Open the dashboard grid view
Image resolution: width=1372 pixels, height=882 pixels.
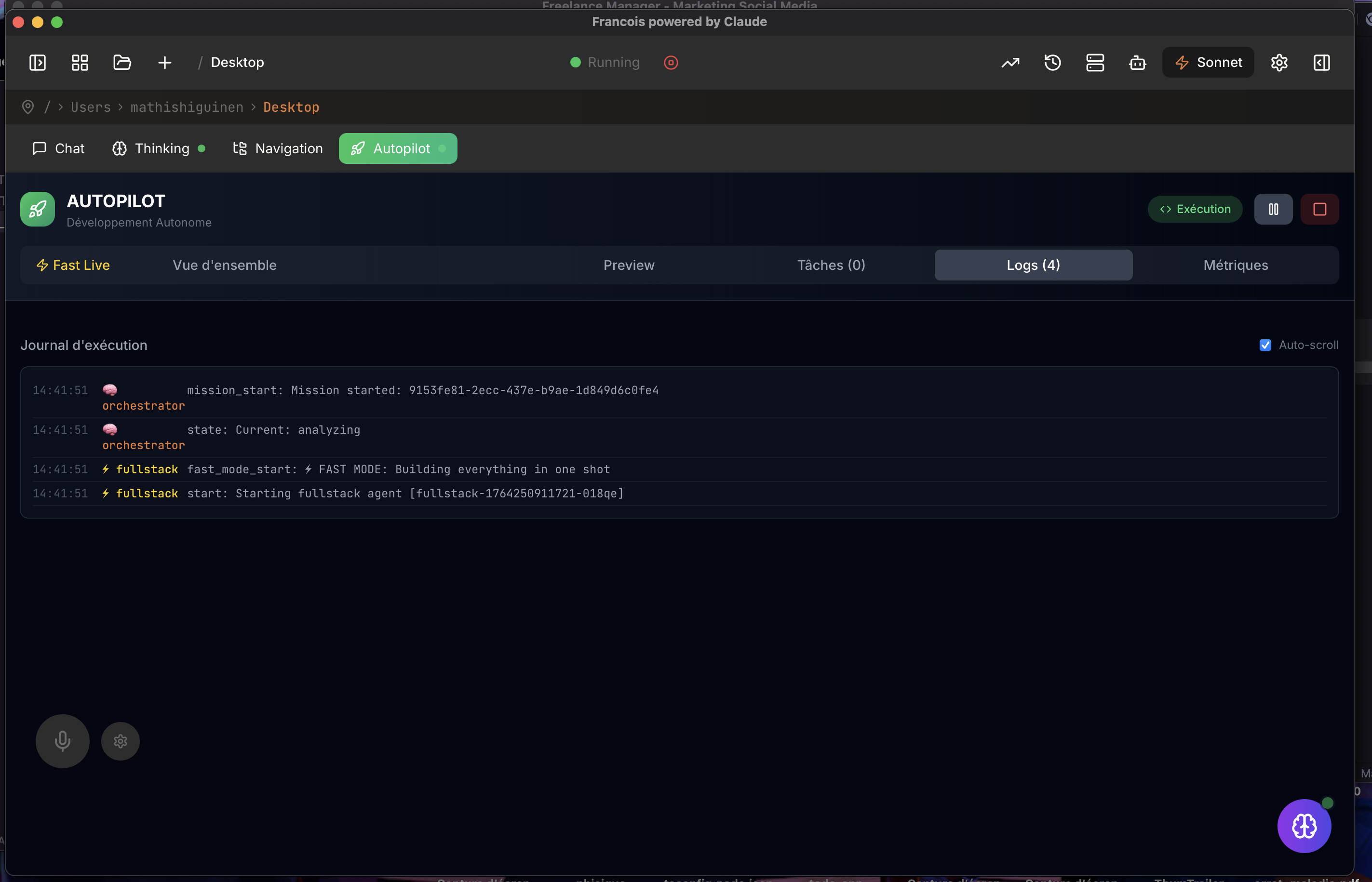(x=80, y=63)
